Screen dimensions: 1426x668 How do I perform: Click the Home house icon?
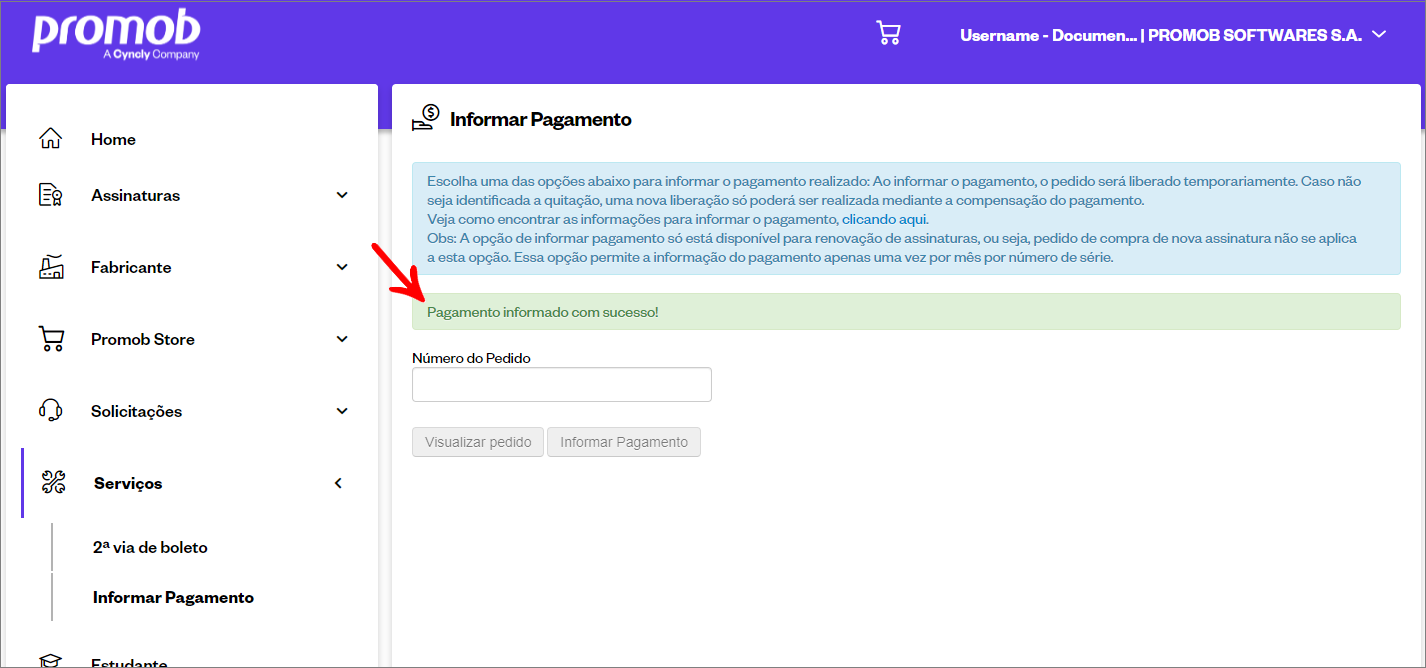coord(50,139)
